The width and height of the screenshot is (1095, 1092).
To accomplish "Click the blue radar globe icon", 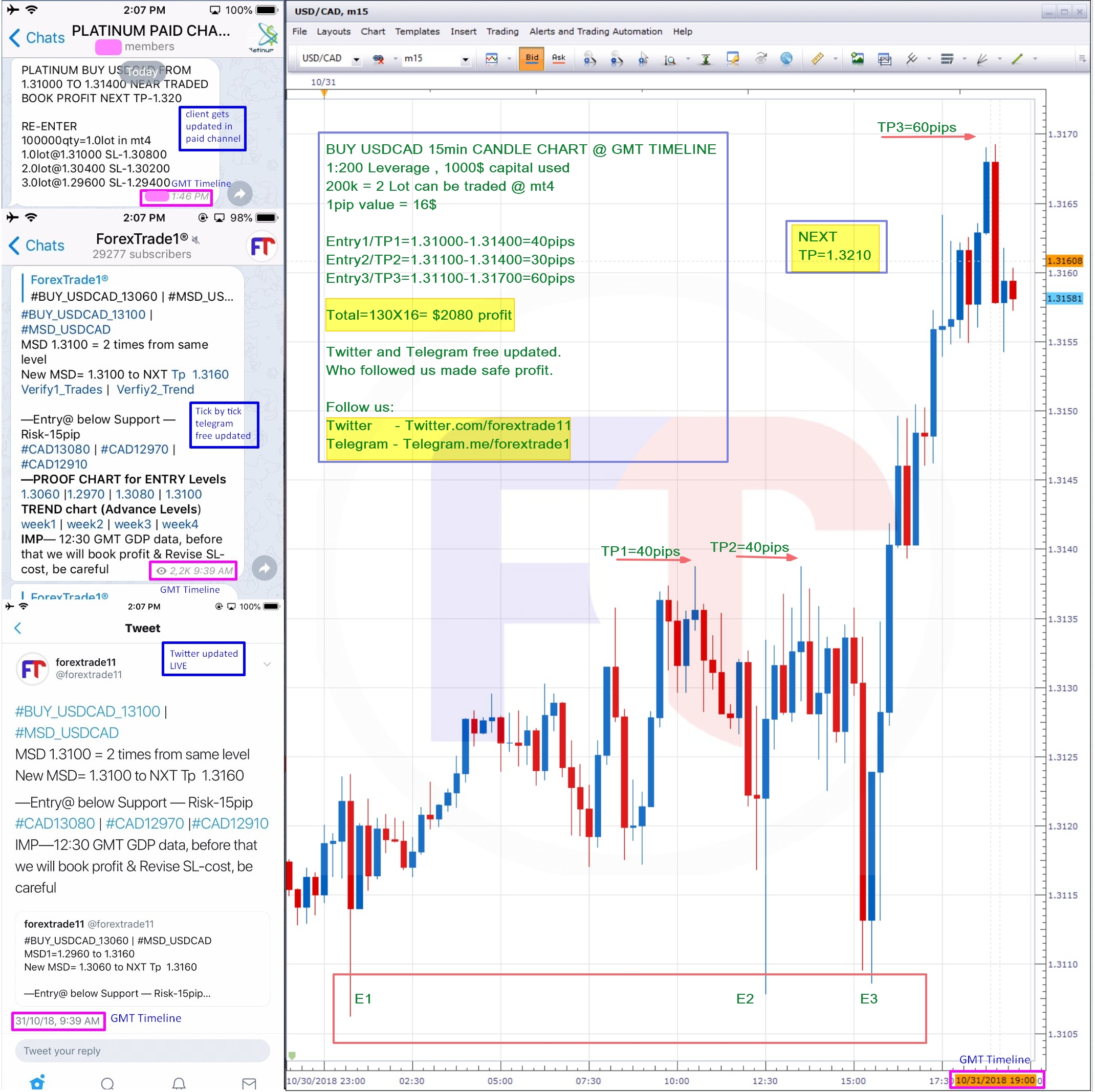I will point(786,58).
